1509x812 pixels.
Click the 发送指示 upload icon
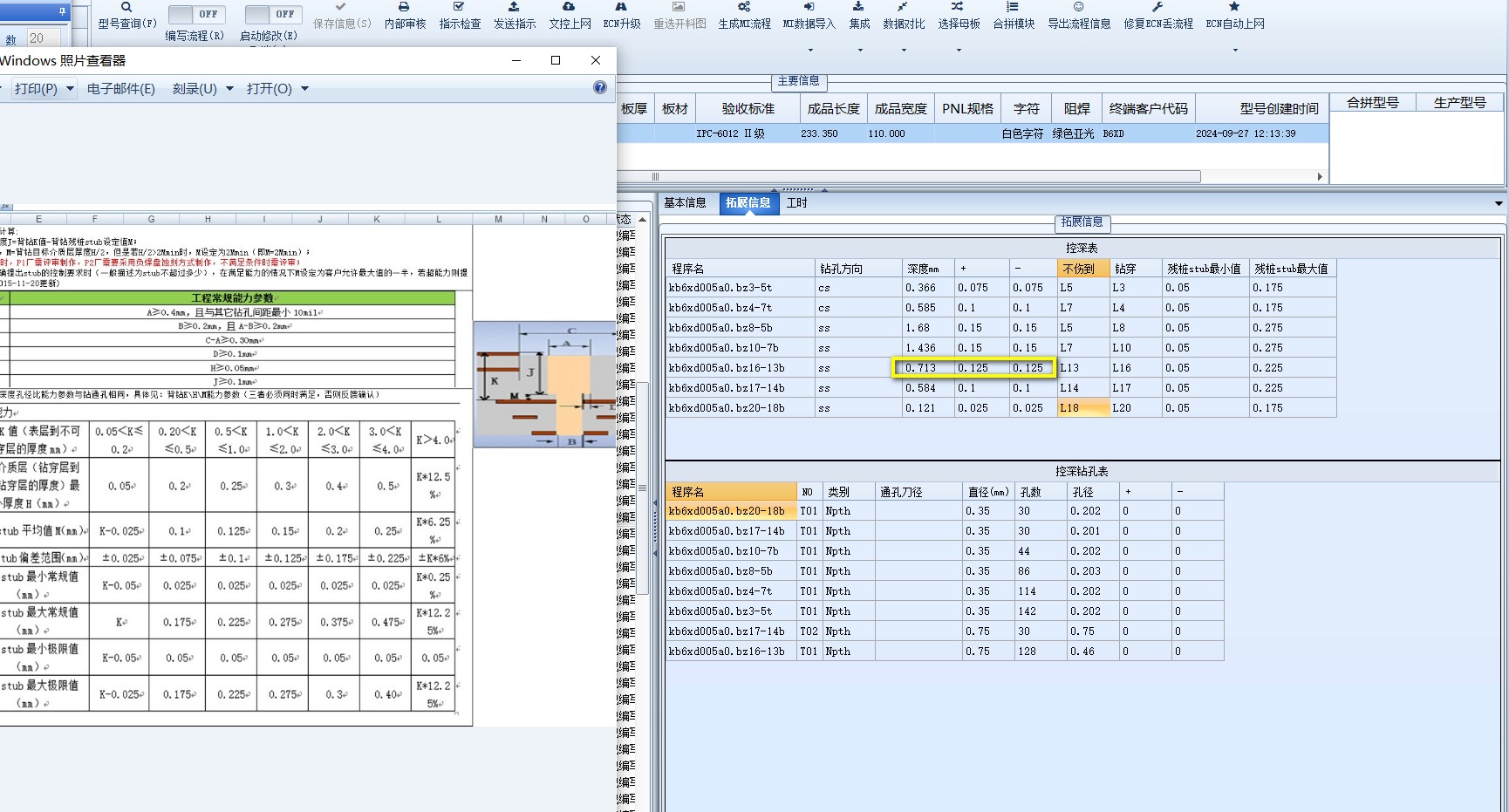click(x=514, y=7)
